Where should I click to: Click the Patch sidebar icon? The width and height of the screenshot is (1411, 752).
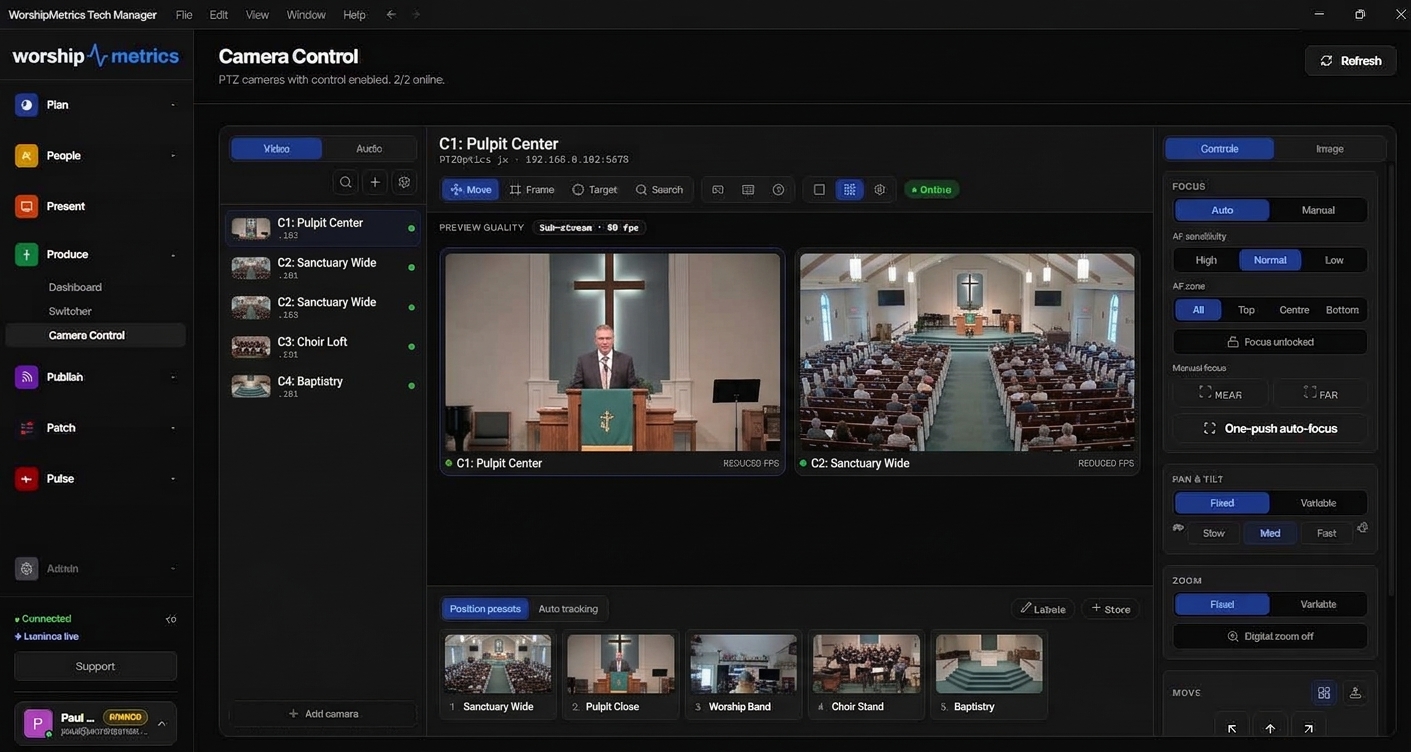click(x=27, y=428)
